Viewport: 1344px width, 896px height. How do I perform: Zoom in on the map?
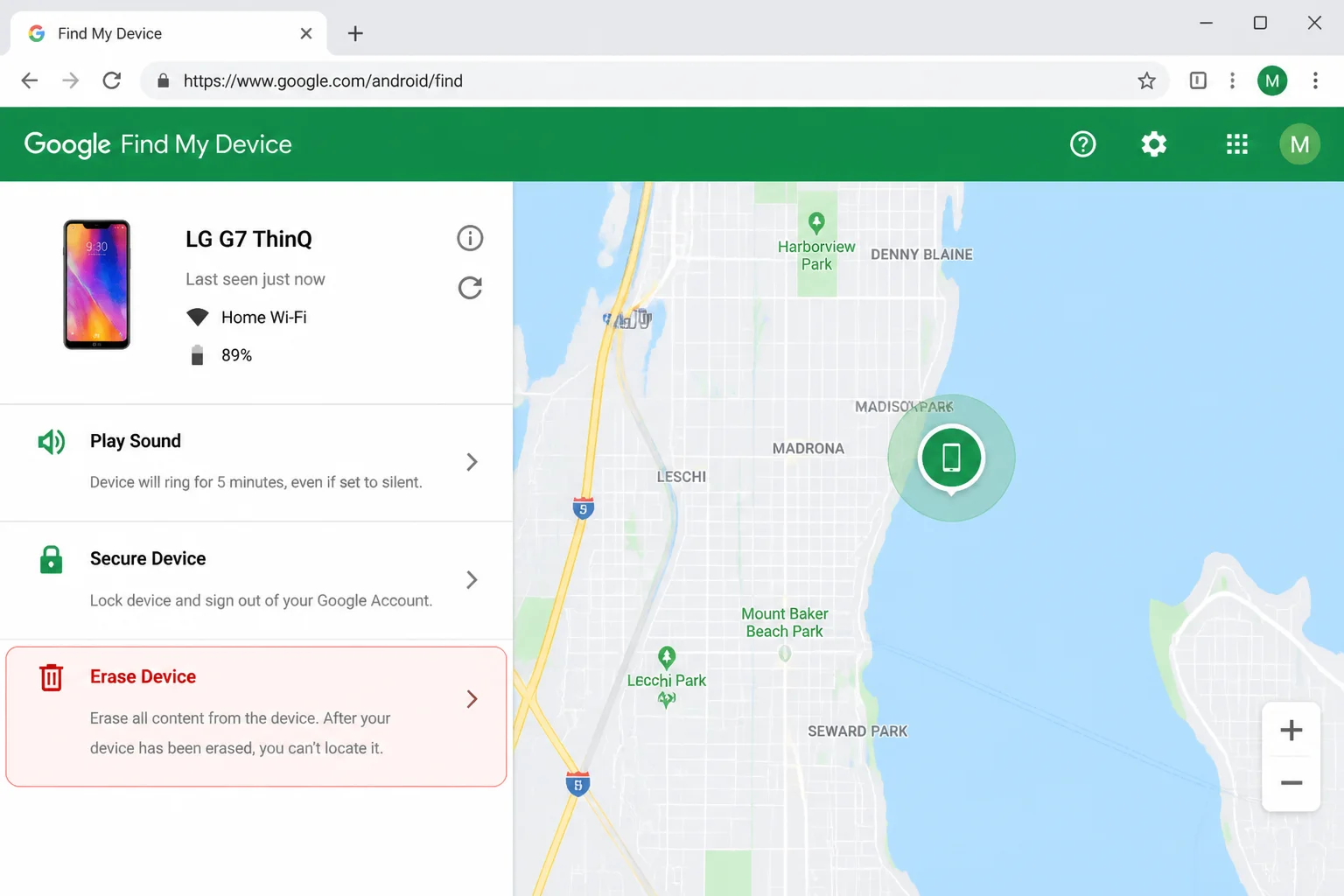(x=1291, y=730)
